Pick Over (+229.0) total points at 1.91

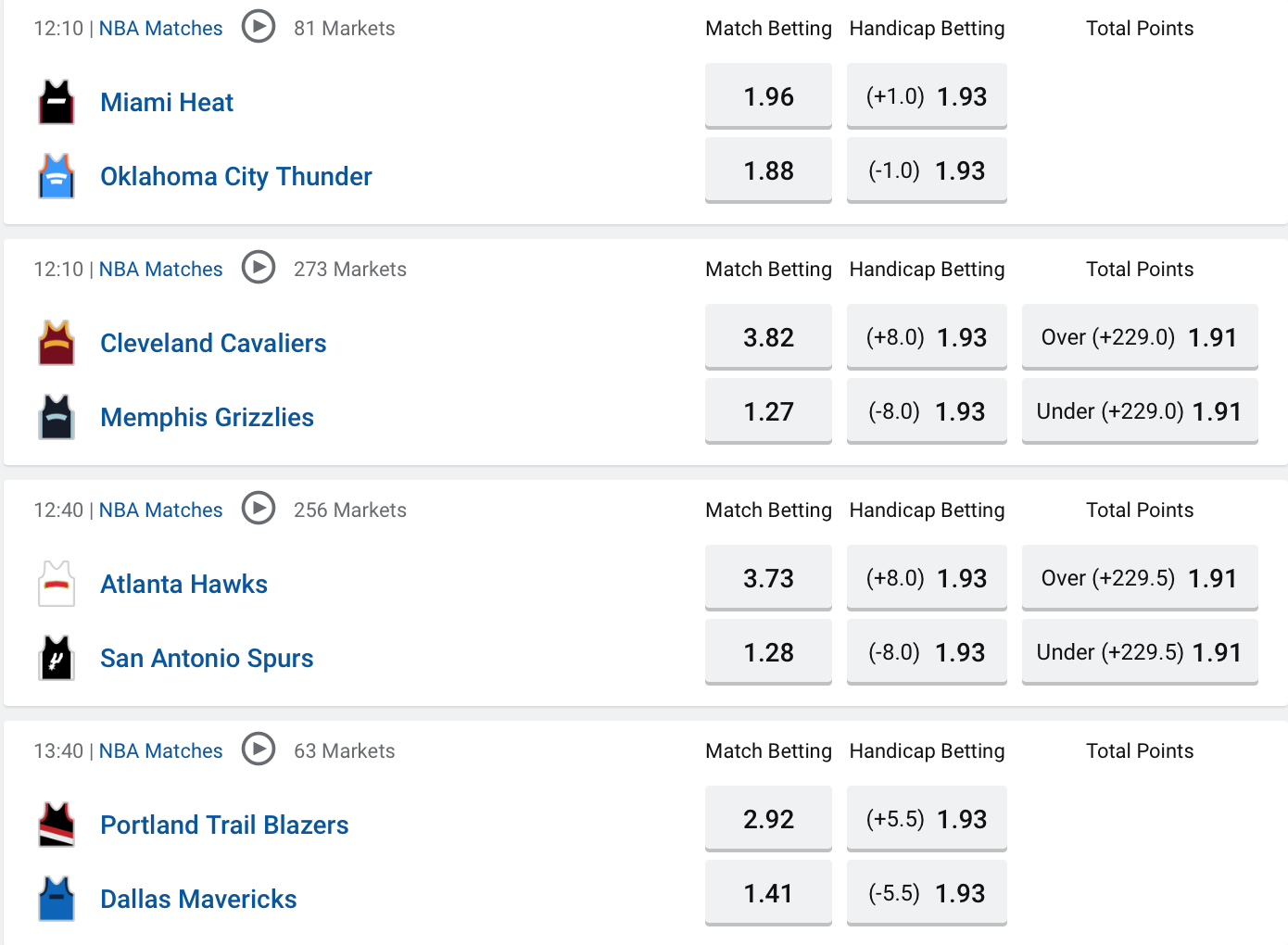[x=1140, y=337]
